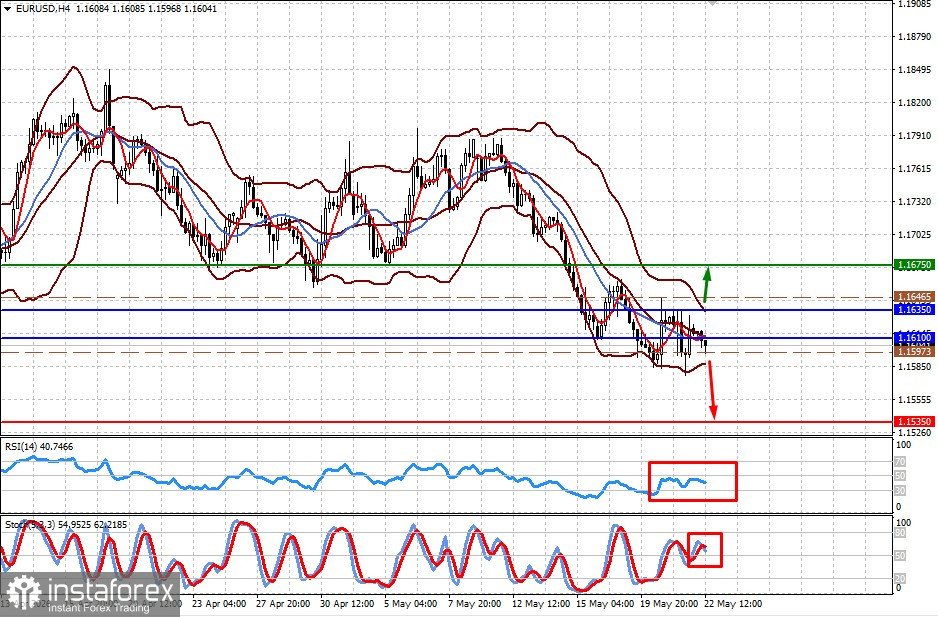Click the 1.15850 value on price axis
The width and height of the screenshot is (938, 617).
(x=915, y=366)
